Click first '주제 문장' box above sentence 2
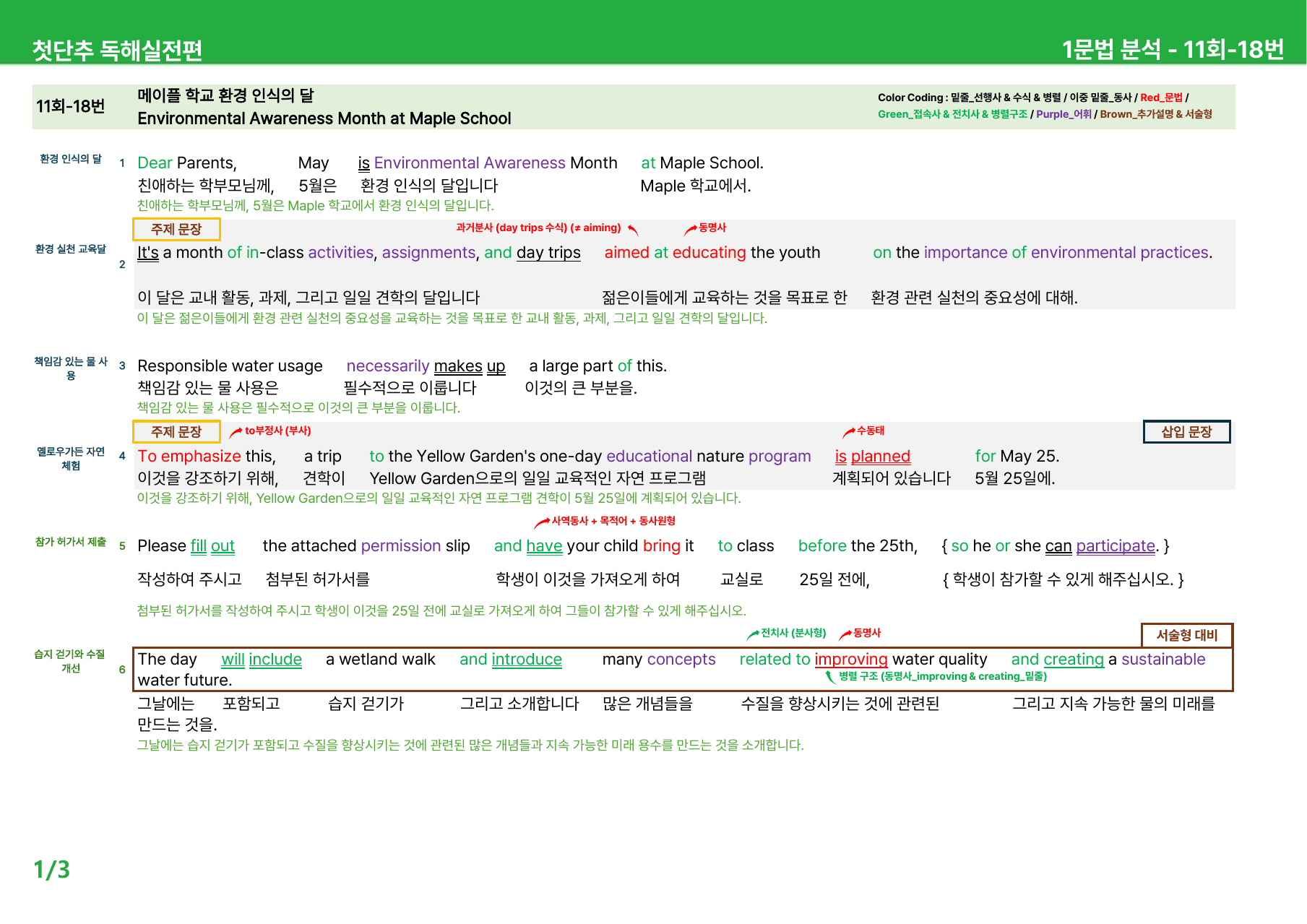Screen dimensions: 1307x924 click(x=176, y=229)
